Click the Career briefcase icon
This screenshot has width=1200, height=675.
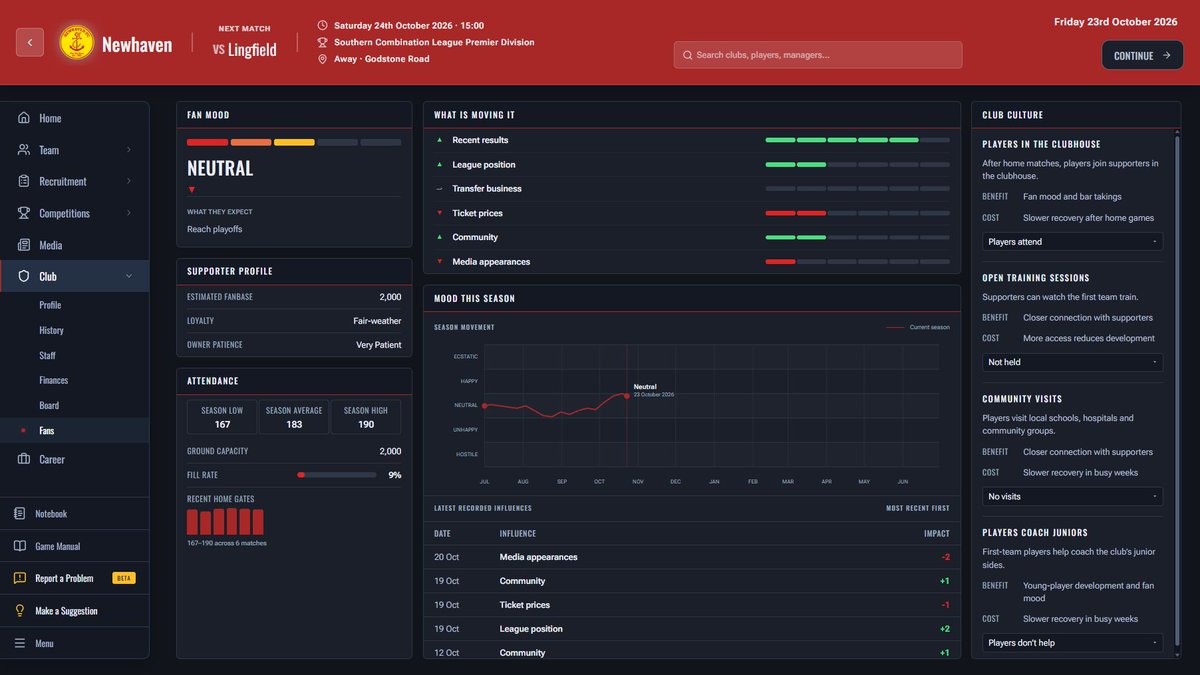click(23, 459)
